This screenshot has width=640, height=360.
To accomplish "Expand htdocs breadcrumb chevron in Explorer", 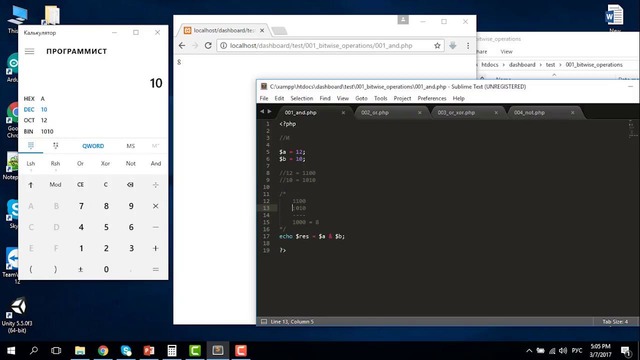I will coord(504,65).
